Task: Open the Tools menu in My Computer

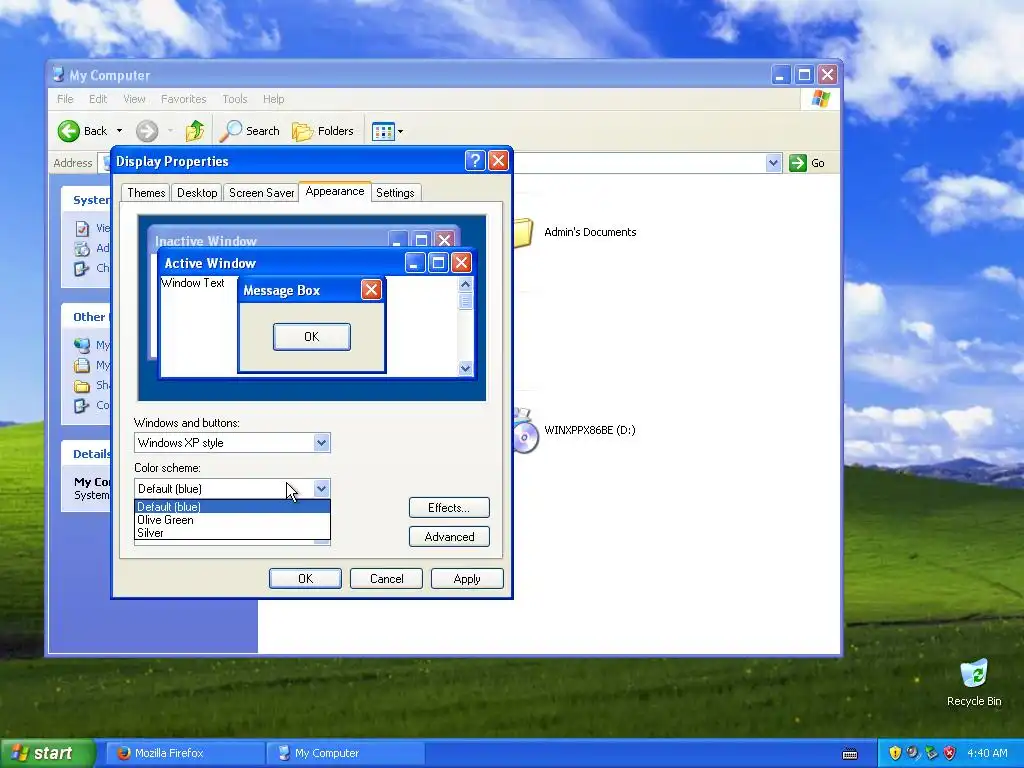Action: (234, 99)
